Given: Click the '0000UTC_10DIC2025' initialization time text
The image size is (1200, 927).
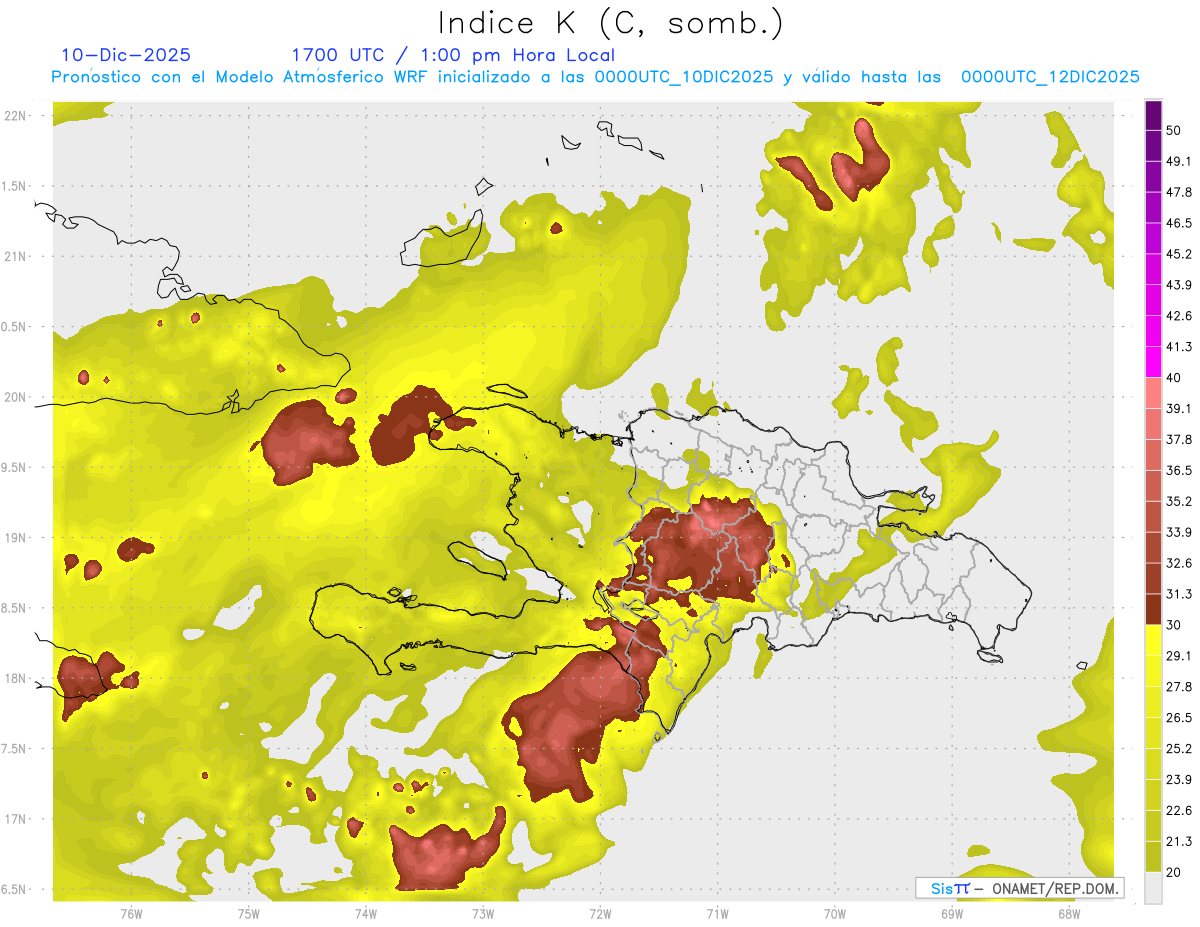Looking at the screenshot, I should coord(684,77).
